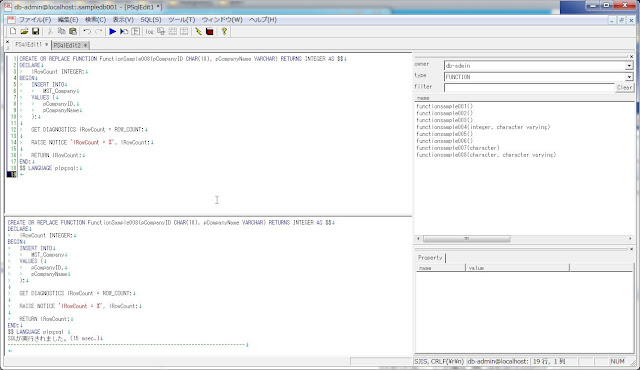This screenshot has height=370, width=640.
Task: Close the Property panel
Action: coord(631,249)
